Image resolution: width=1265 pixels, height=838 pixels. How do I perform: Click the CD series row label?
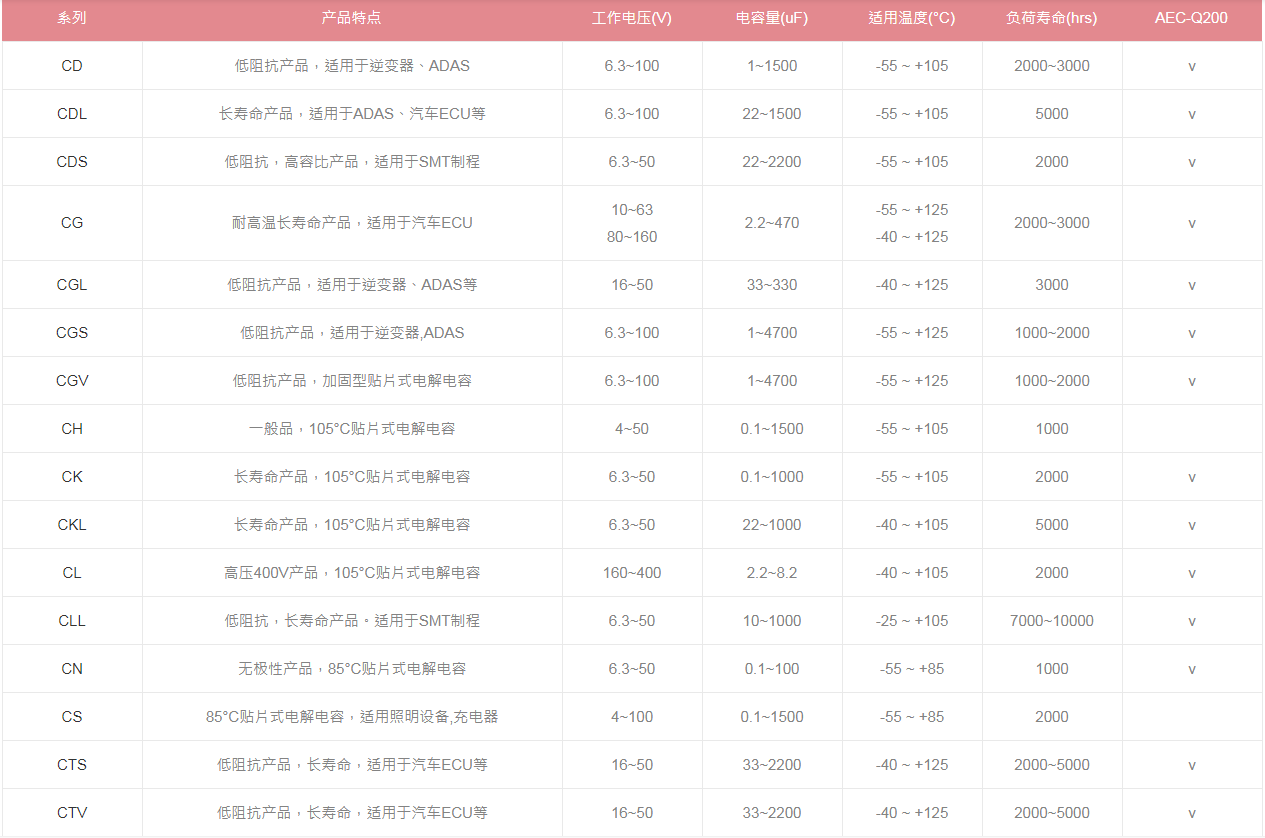tap(71, 65)
